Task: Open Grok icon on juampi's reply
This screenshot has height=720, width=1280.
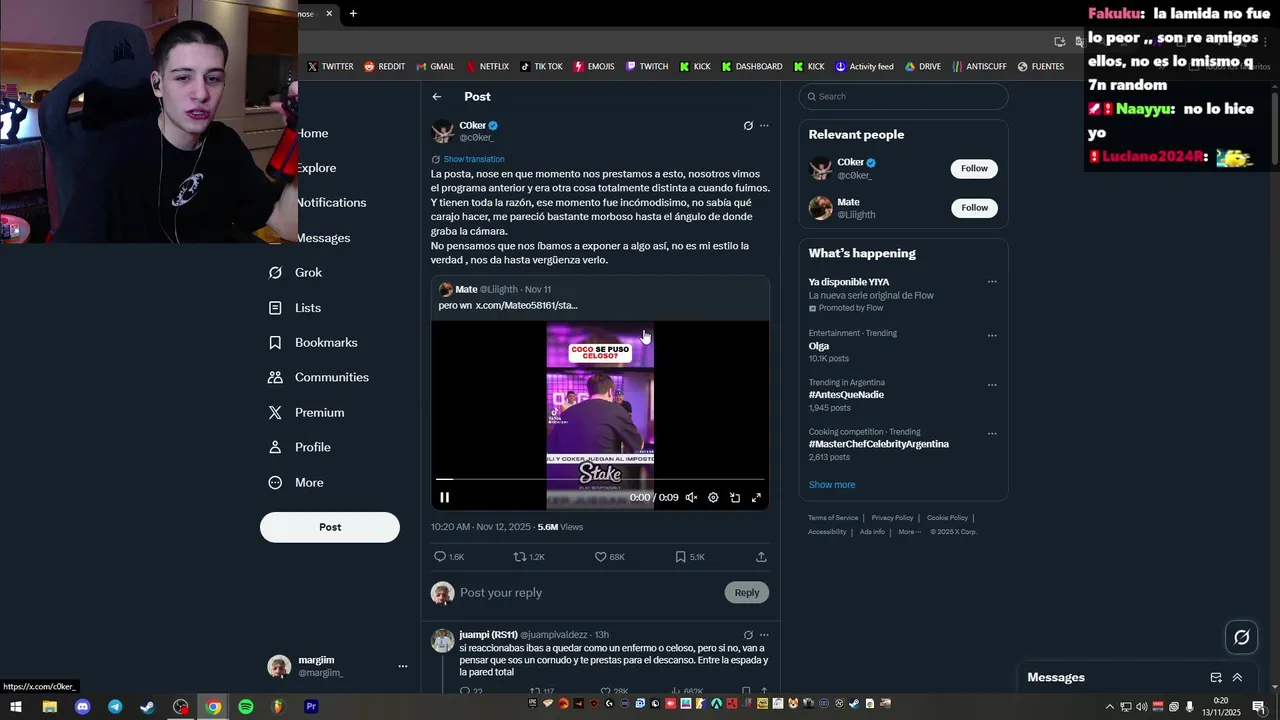Action: pos(748,635)
